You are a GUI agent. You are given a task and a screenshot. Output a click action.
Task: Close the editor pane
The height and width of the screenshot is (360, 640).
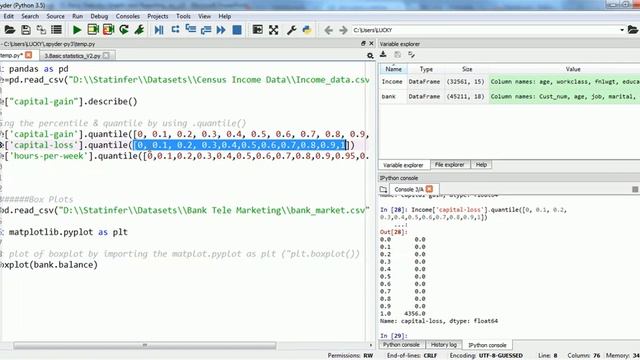371,43
